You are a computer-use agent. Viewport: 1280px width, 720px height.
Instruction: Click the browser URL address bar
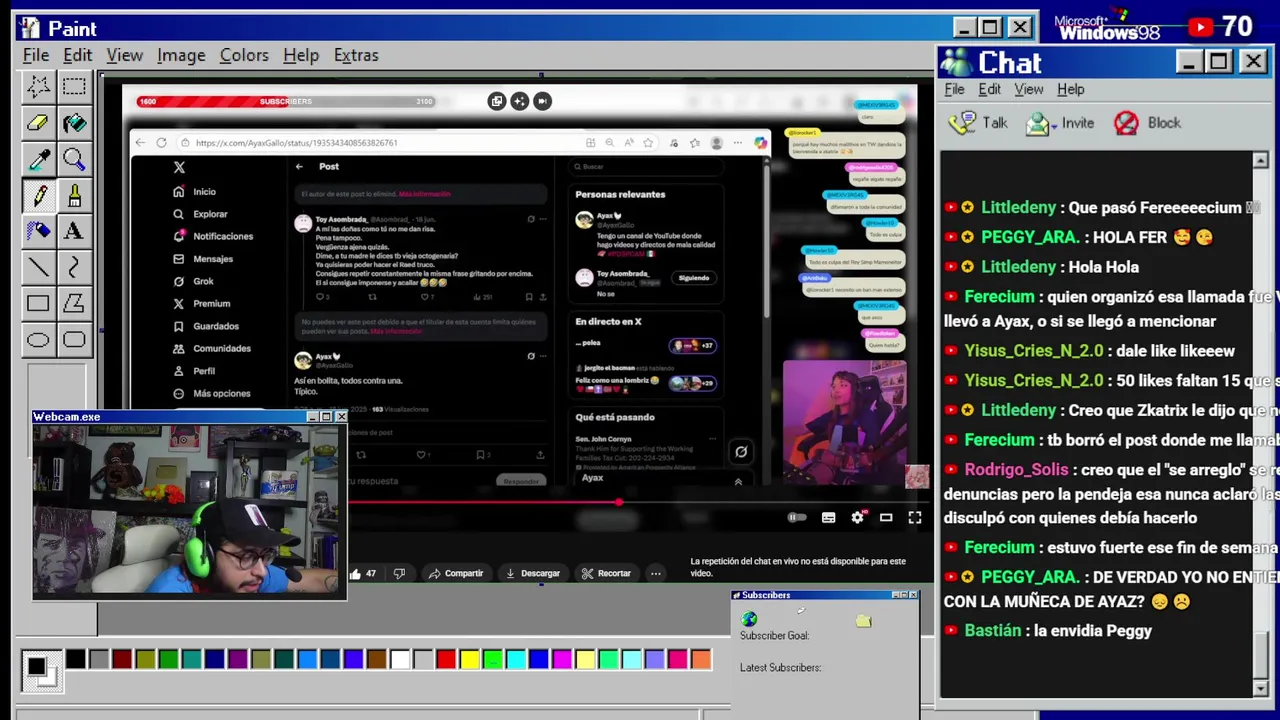coord(380,143)
